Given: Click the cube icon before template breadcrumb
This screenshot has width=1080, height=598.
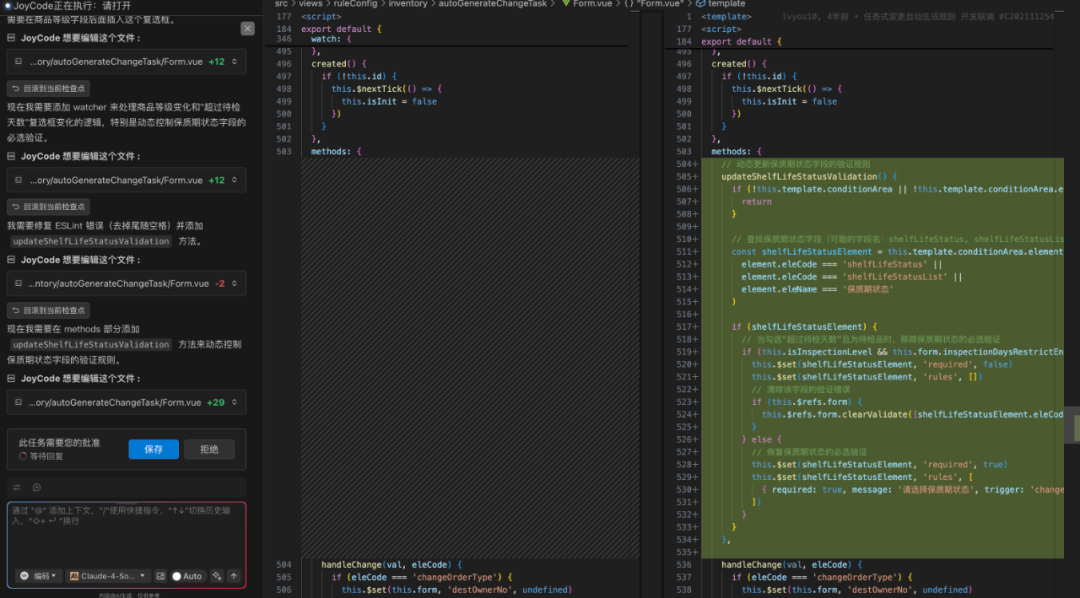Looking at the screenshot, I should pyautogui.click(x=700, y=3).
